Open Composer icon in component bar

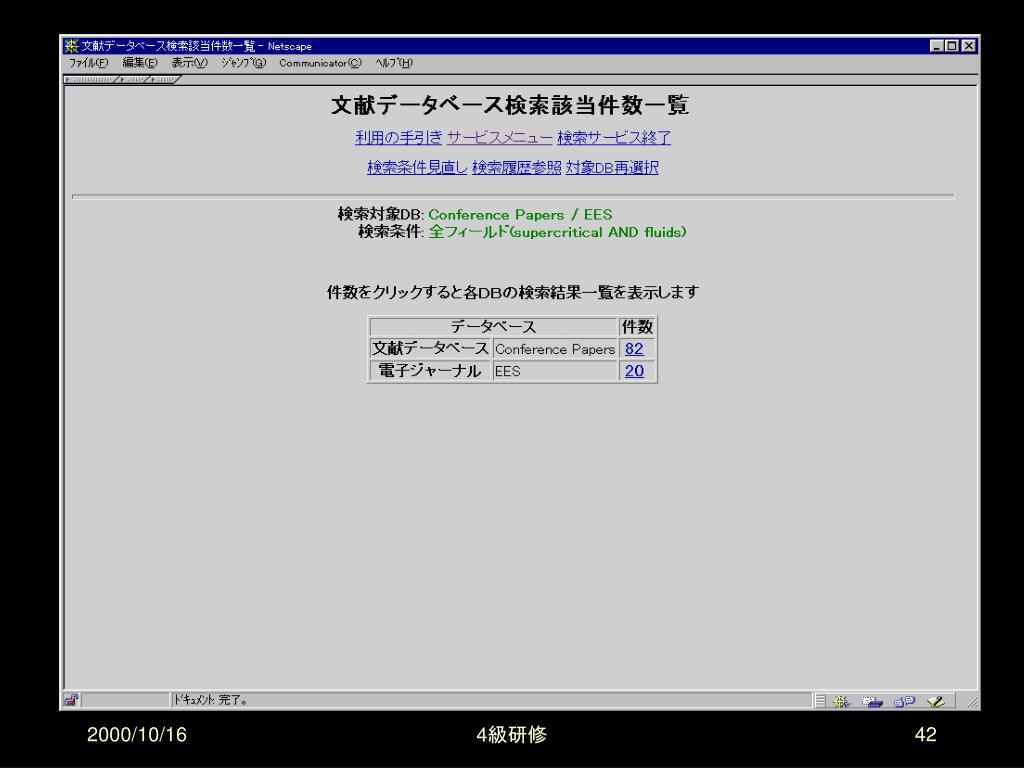pos(936,701)
